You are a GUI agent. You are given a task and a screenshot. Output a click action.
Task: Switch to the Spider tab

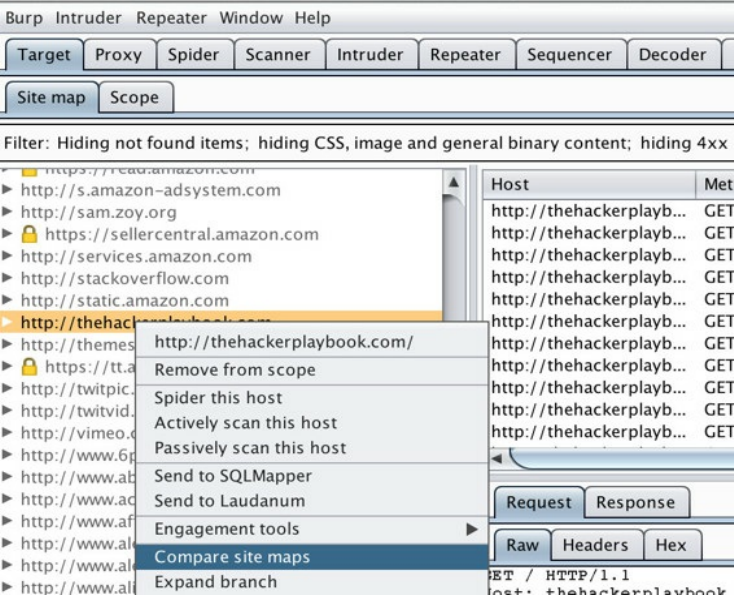[194, 55]
